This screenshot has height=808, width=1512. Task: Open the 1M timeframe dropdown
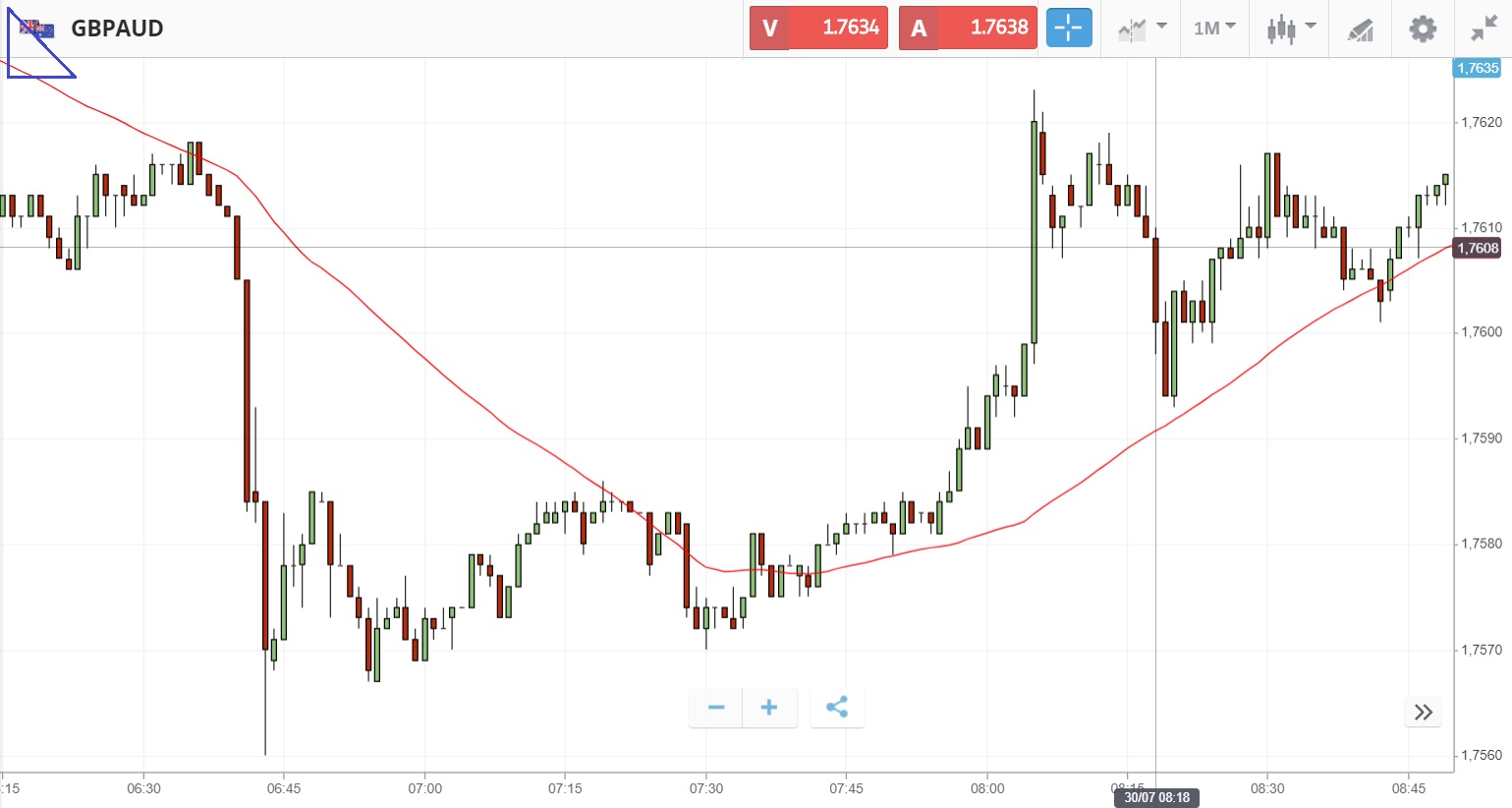point(1214,29)
